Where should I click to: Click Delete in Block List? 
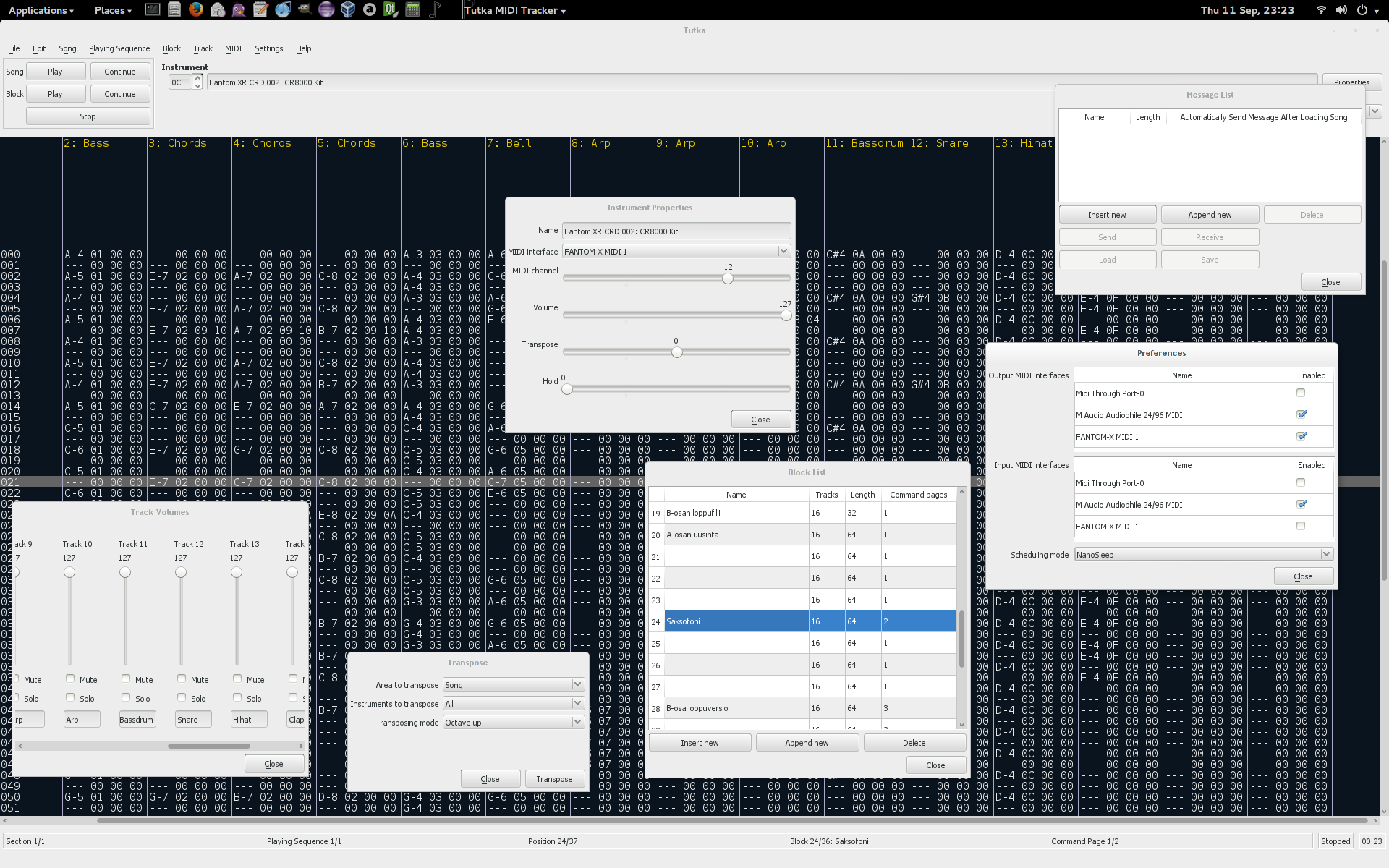coord(914,743)
